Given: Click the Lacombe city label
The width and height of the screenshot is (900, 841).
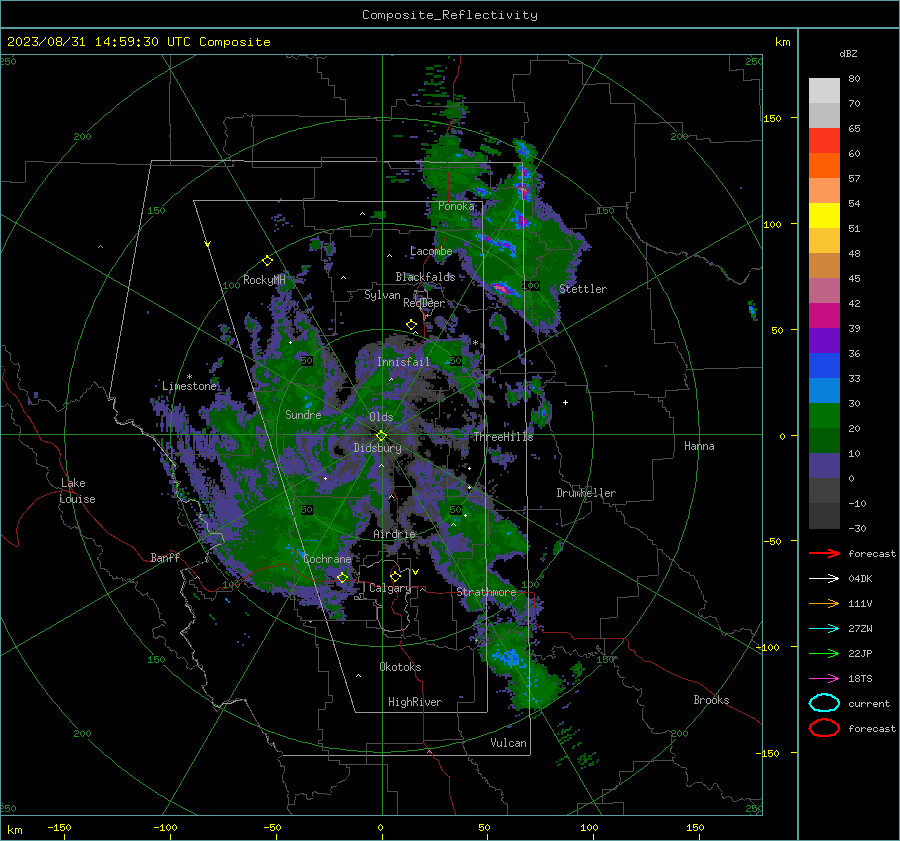Looking at the screenshot, I should [x=431, y=251].
